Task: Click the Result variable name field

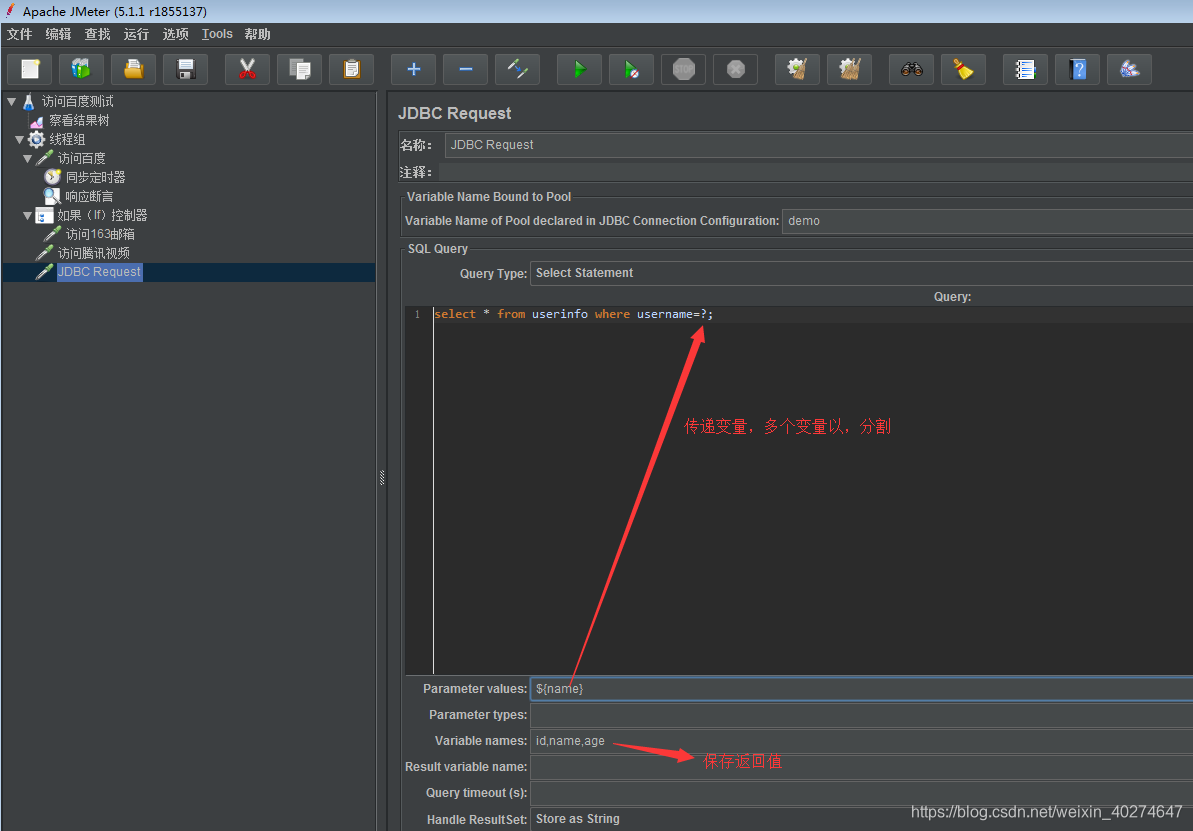Action: (861, 767)
